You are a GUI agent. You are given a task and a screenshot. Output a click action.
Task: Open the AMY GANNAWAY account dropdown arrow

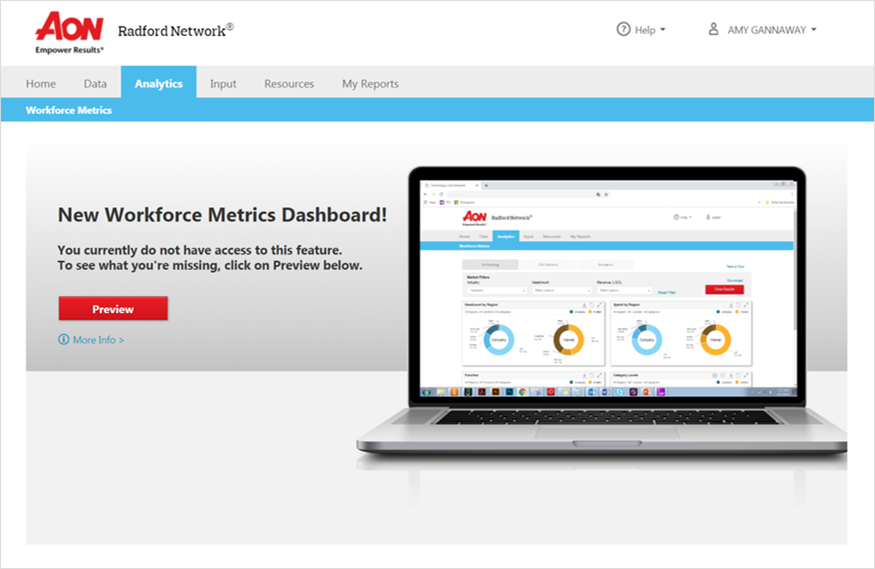814,30
